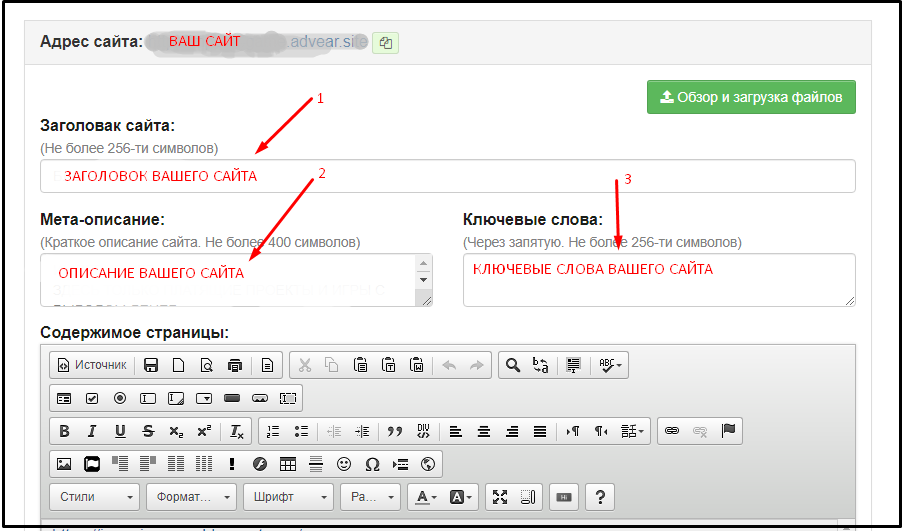Image resolution: width=903 pixels, height=531 pixels.
Task: Open the Формат paragraph format dropdown
Action: 191,497
